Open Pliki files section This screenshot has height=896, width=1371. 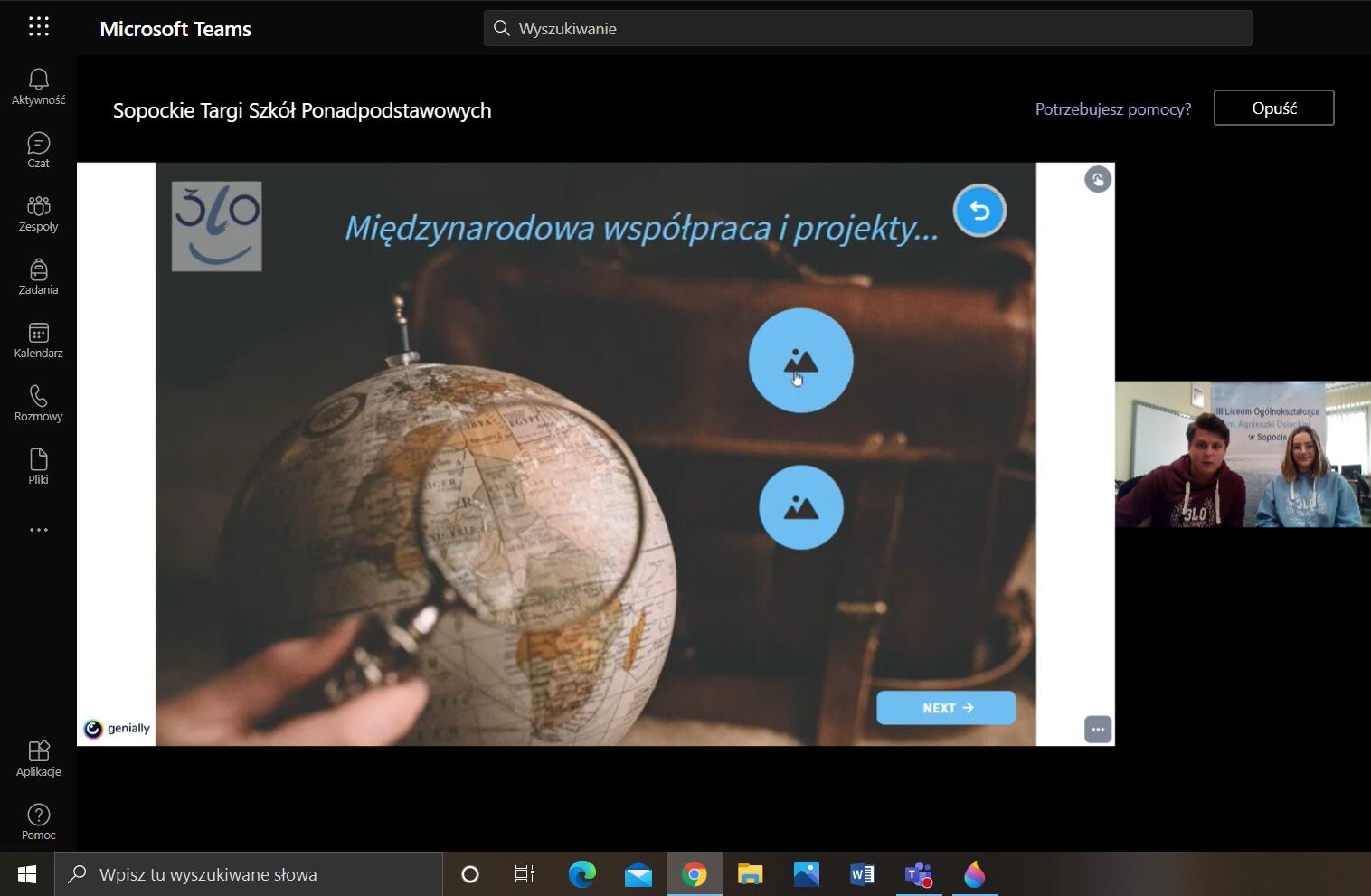pos(38,467)
